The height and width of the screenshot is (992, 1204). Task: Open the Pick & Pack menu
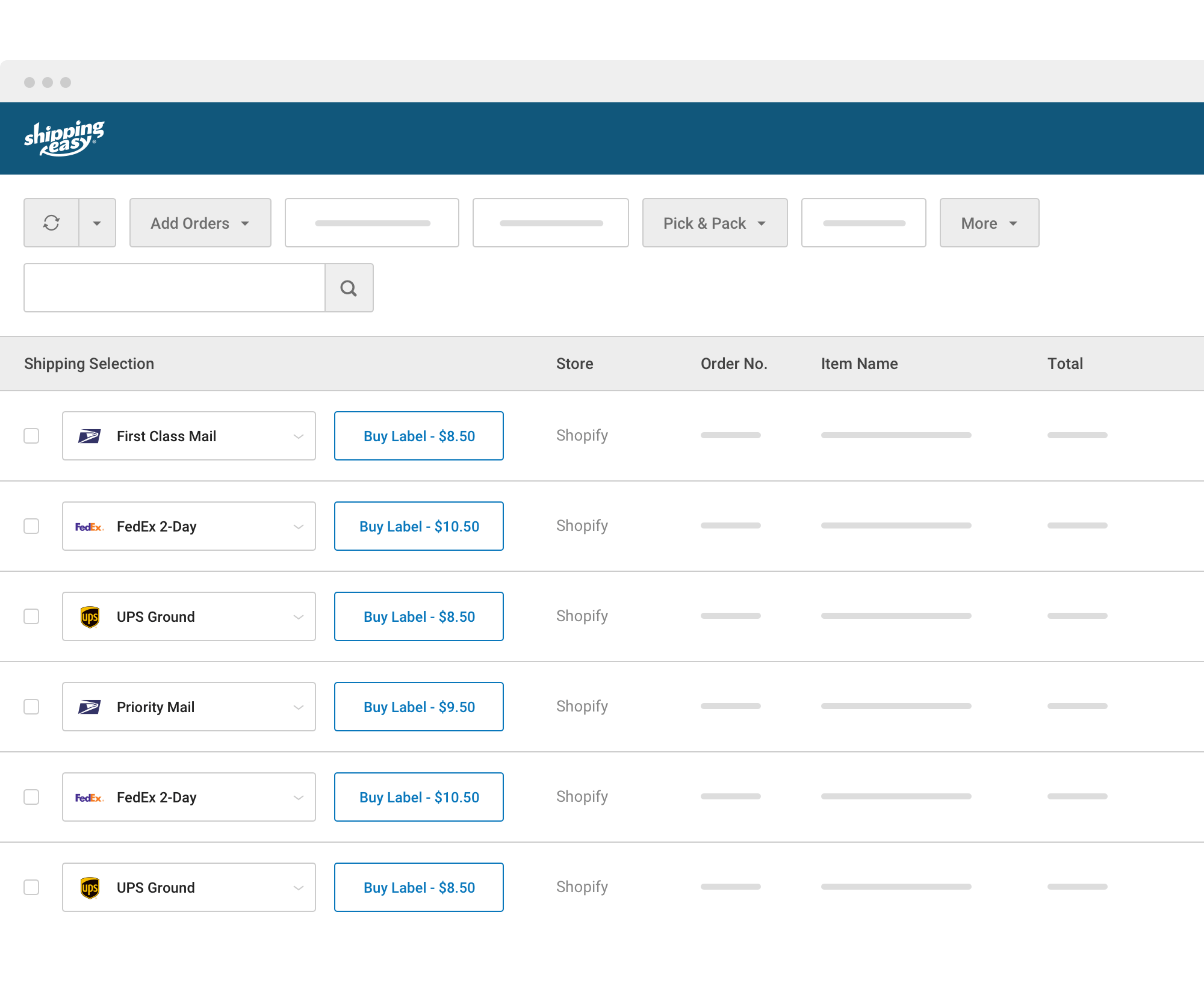(715, 223)
